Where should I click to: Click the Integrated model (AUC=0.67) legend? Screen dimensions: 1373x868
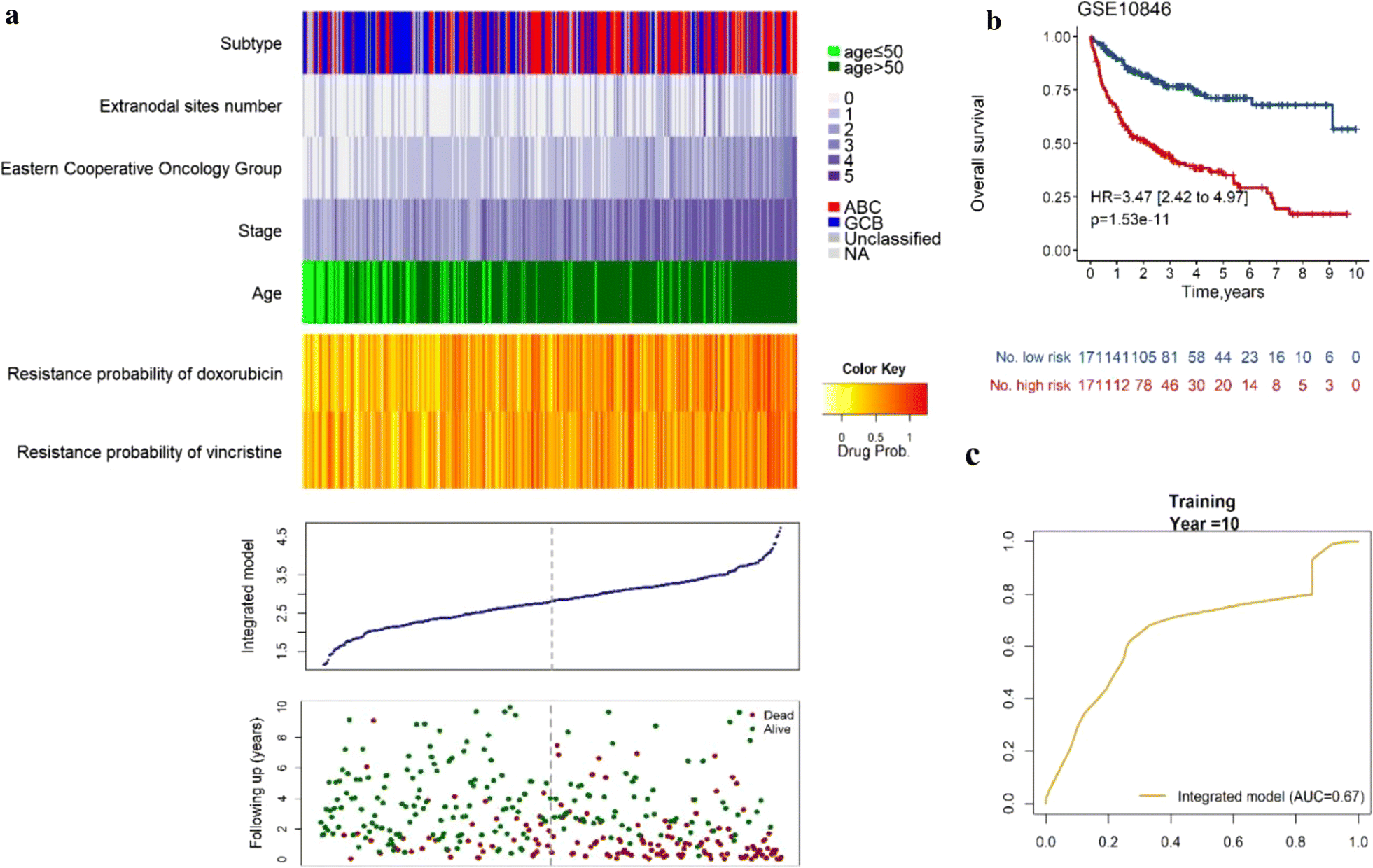(1251, 796)
